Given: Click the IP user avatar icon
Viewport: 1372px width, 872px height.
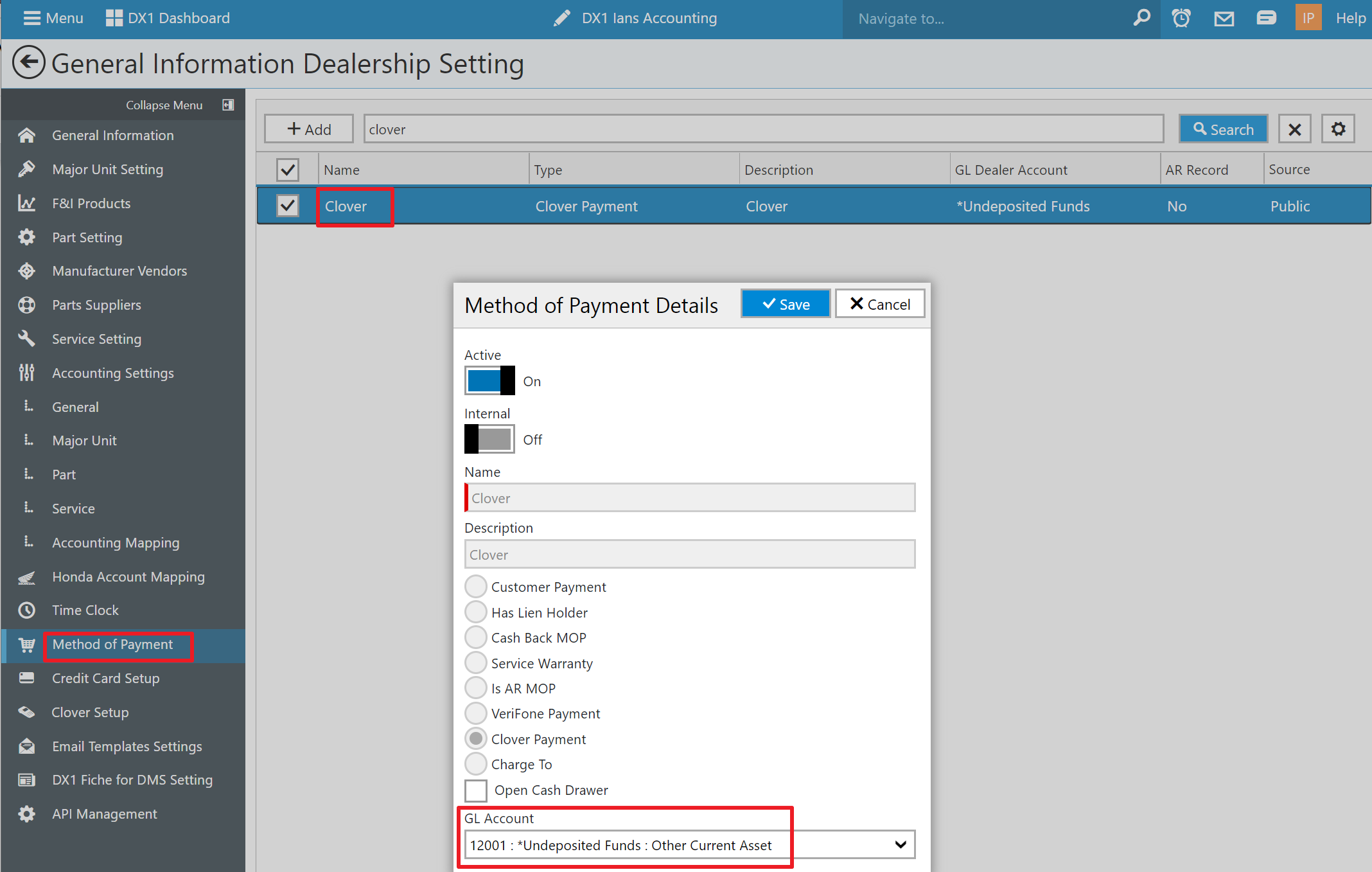Looking at the screenshot, I should pyautogui.click(x=1308, y=18).
